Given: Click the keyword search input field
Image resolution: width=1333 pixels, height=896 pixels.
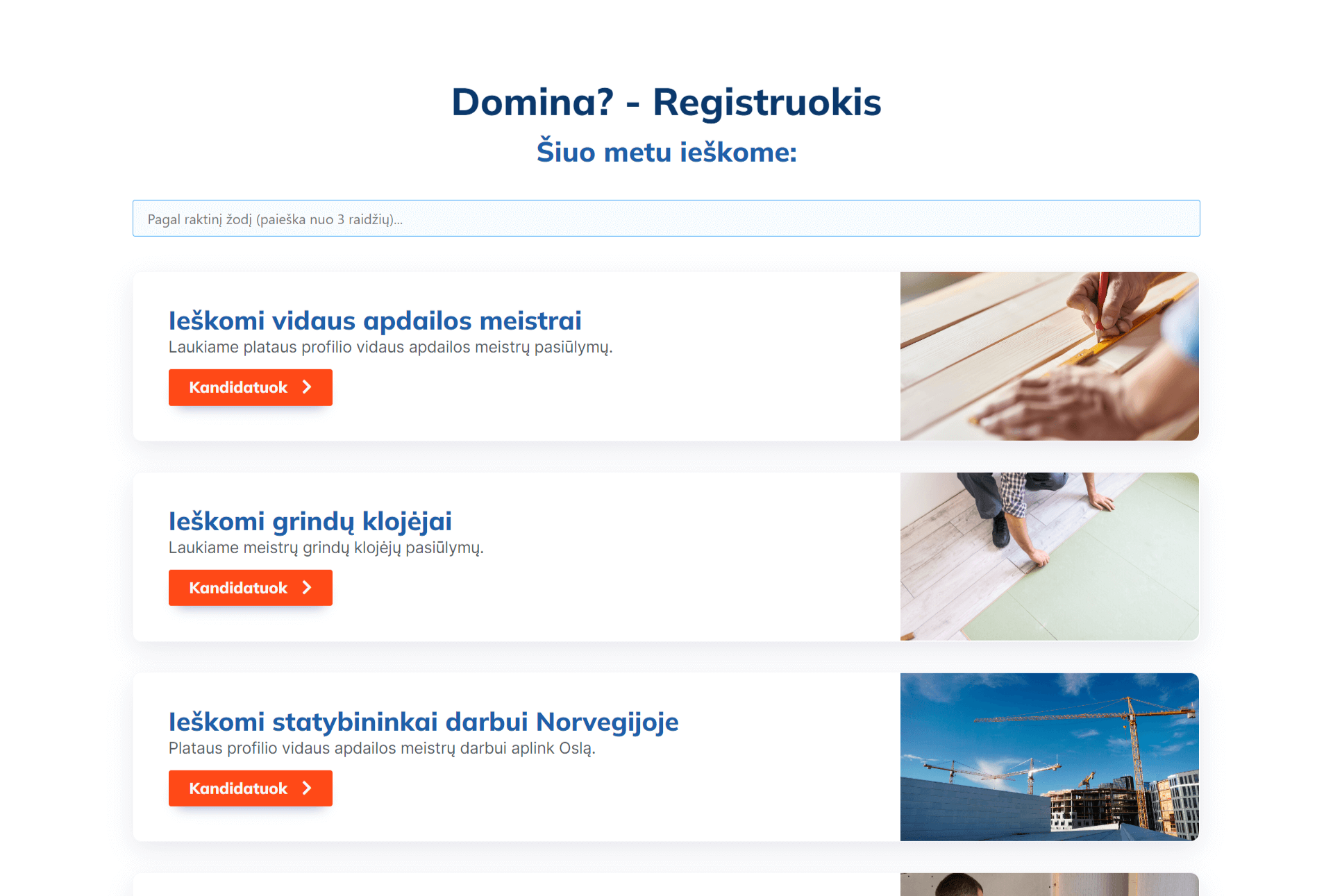Looking at the screenshot, I should coord(666,219).
